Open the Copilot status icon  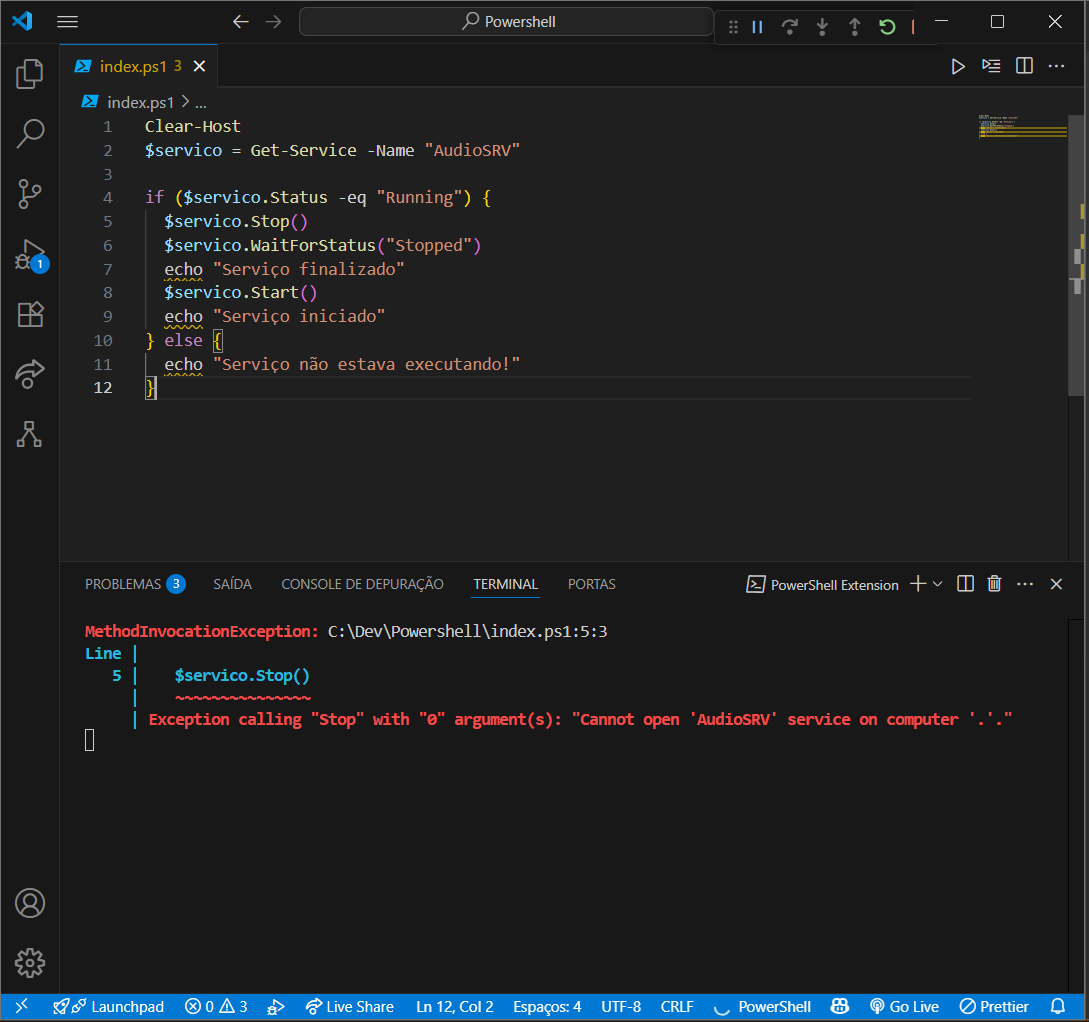coord(840,1007)
